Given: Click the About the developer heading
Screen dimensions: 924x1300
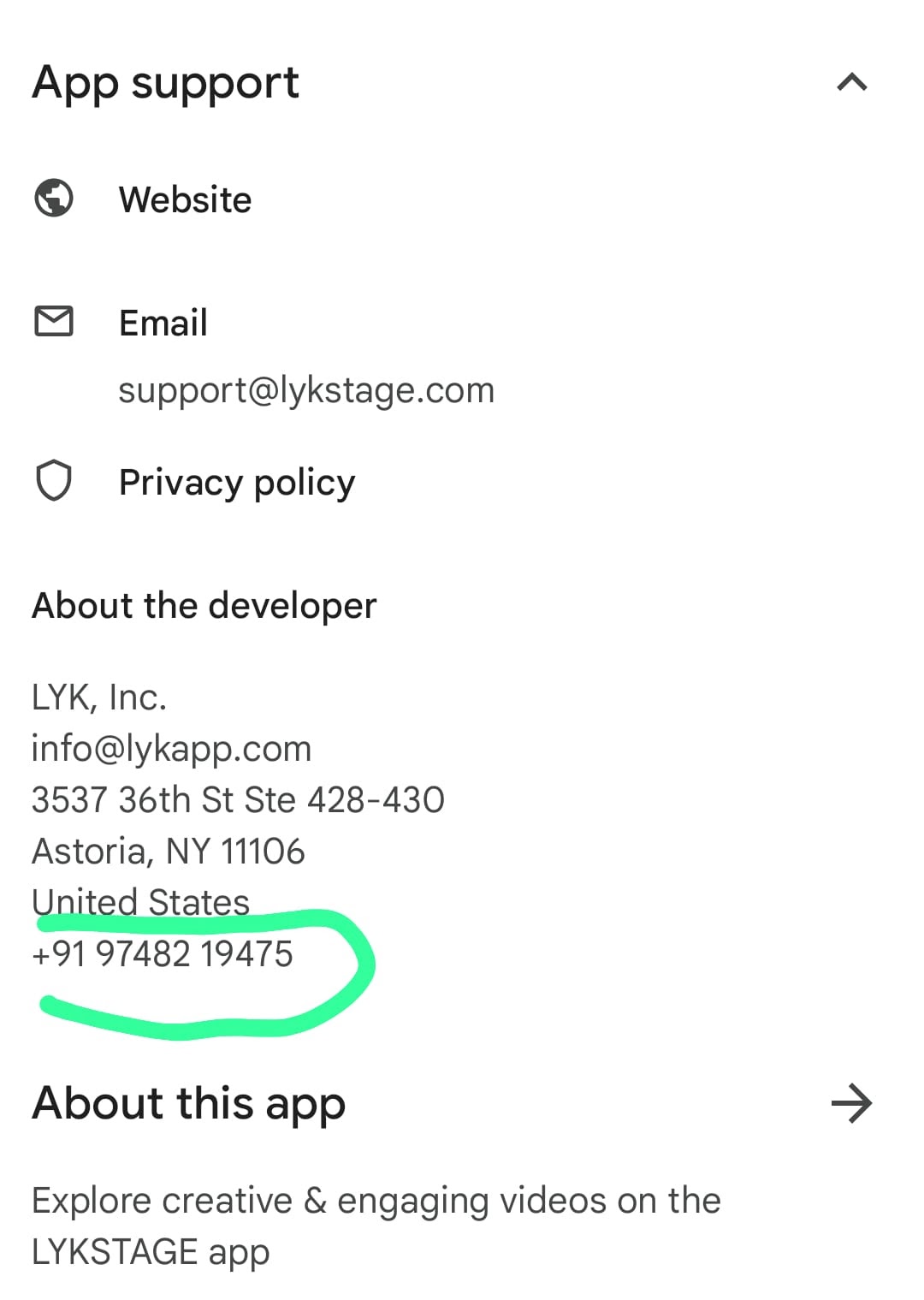Looking at the screenshot, I should coord(204,606).
